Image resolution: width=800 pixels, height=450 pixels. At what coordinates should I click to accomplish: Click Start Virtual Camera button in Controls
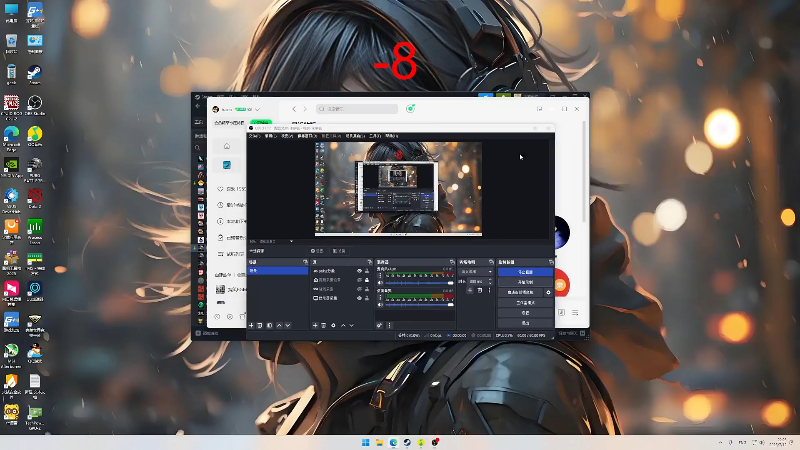pos(520,292)
